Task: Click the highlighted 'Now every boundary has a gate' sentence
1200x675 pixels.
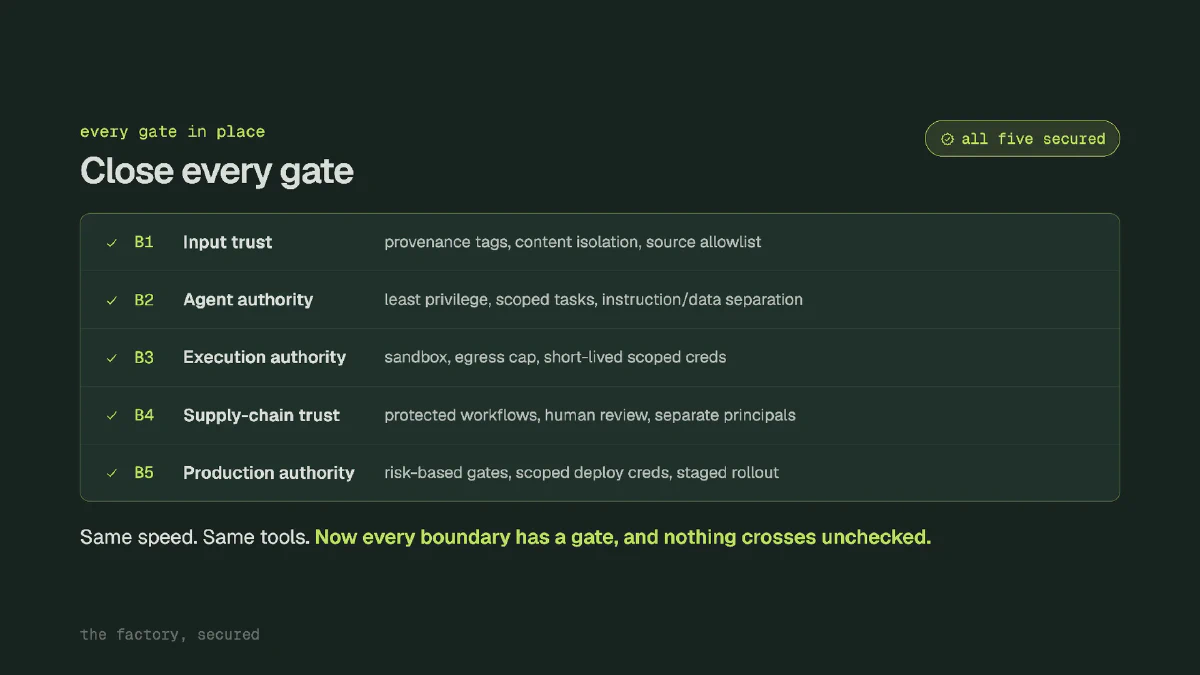Action: pyautogui.click(x=623, y=537)
